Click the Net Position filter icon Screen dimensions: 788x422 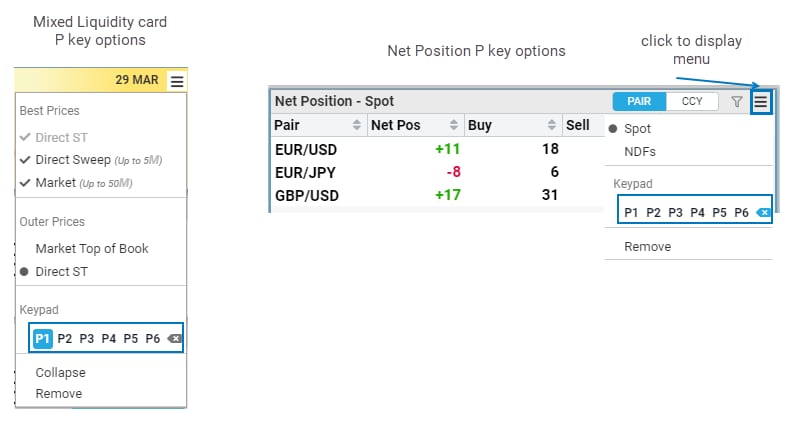coord(737,101)
